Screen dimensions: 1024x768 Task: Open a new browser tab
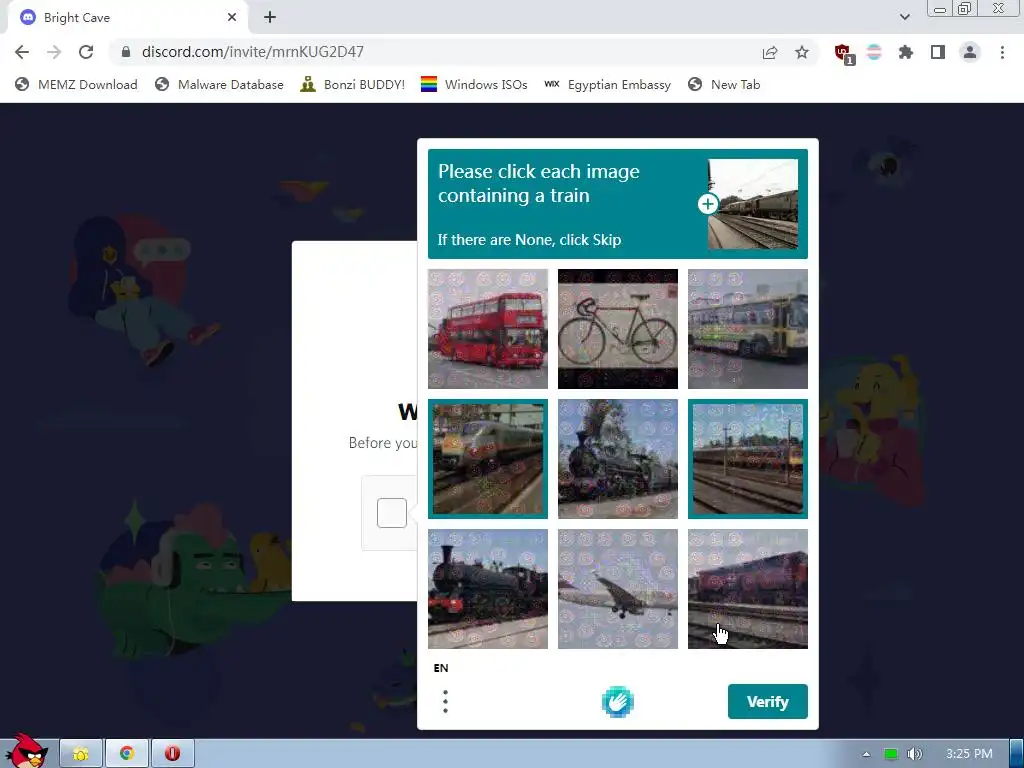tap(270, 18)
